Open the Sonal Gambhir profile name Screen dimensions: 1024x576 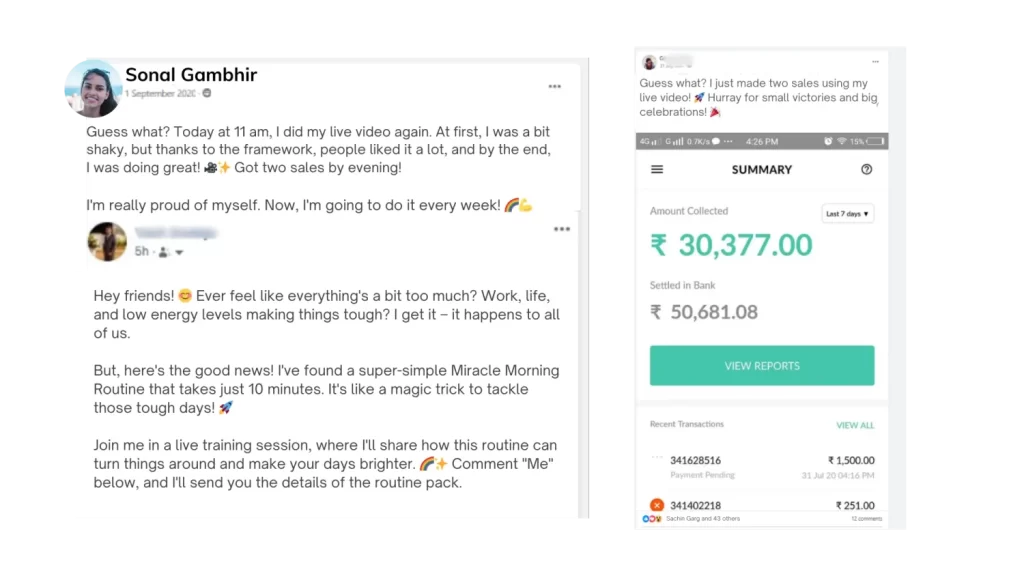(x=191, y=74)
